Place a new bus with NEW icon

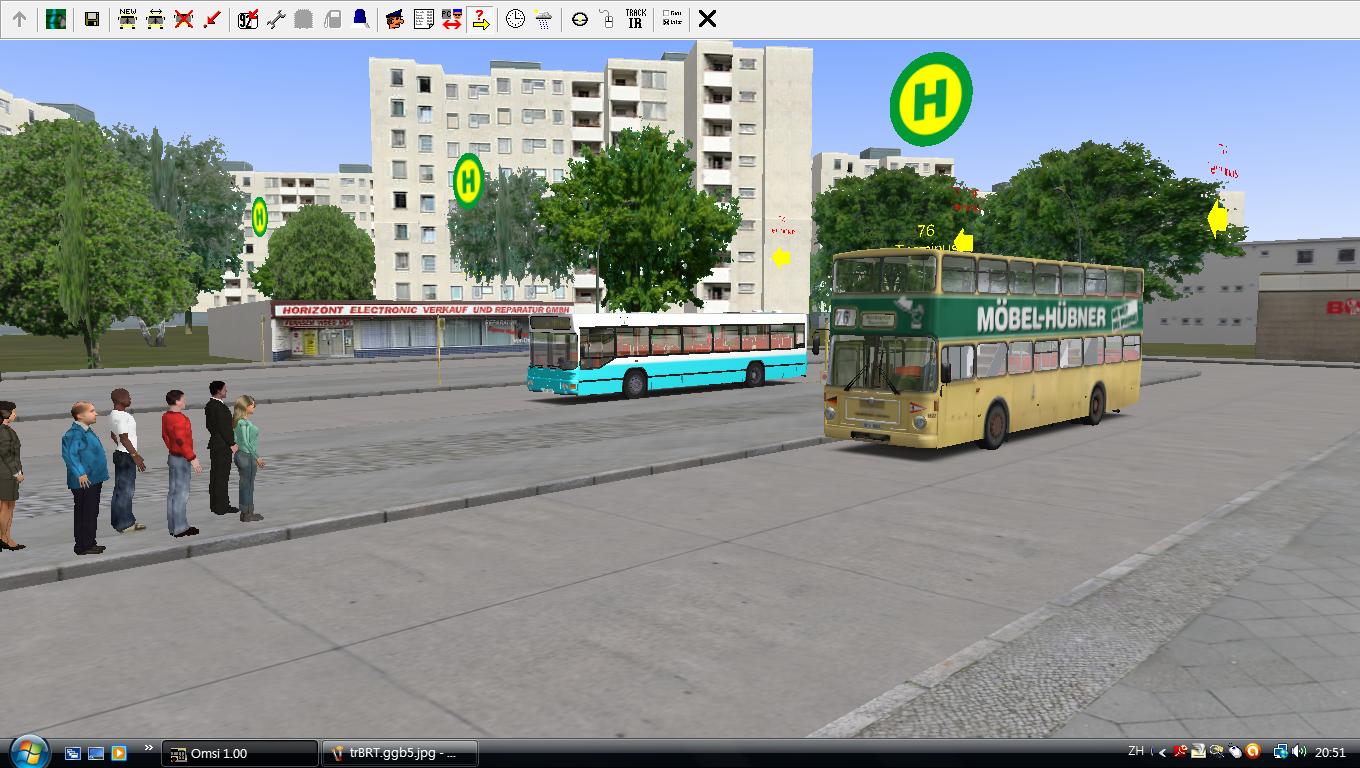tap(127, 19)
